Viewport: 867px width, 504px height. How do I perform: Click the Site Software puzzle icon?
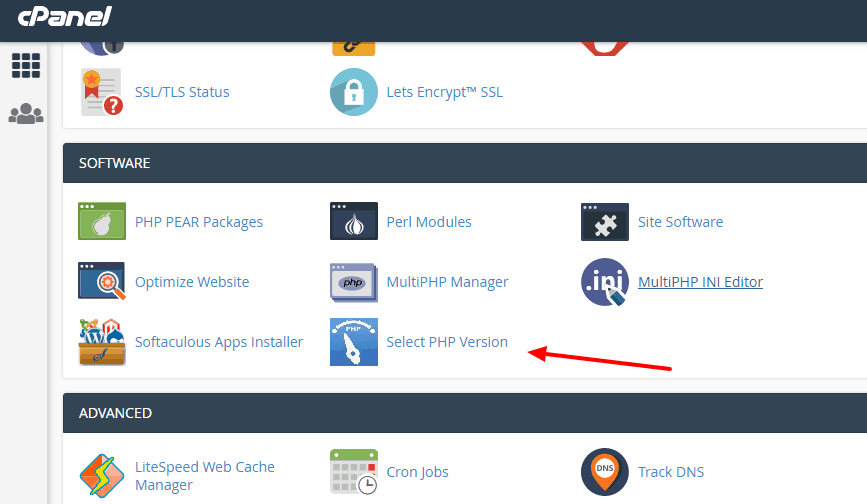(x=605, y=222)
